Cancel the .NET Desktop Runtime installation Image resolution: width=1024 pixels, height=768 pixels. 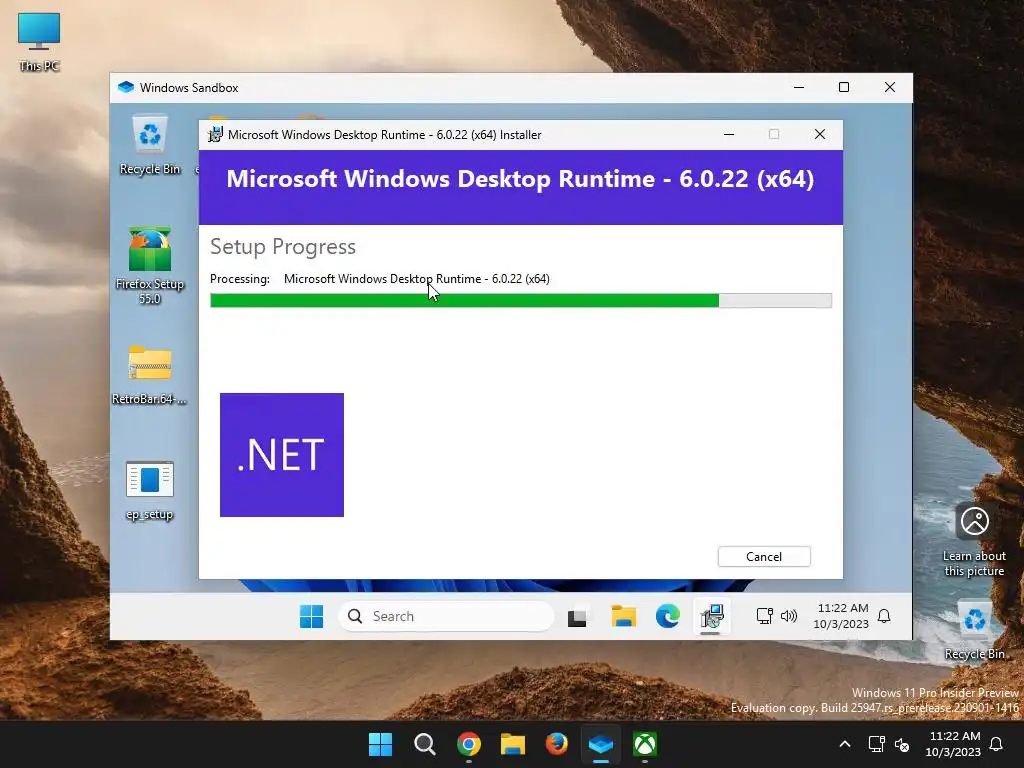click(x=764, y=556)
